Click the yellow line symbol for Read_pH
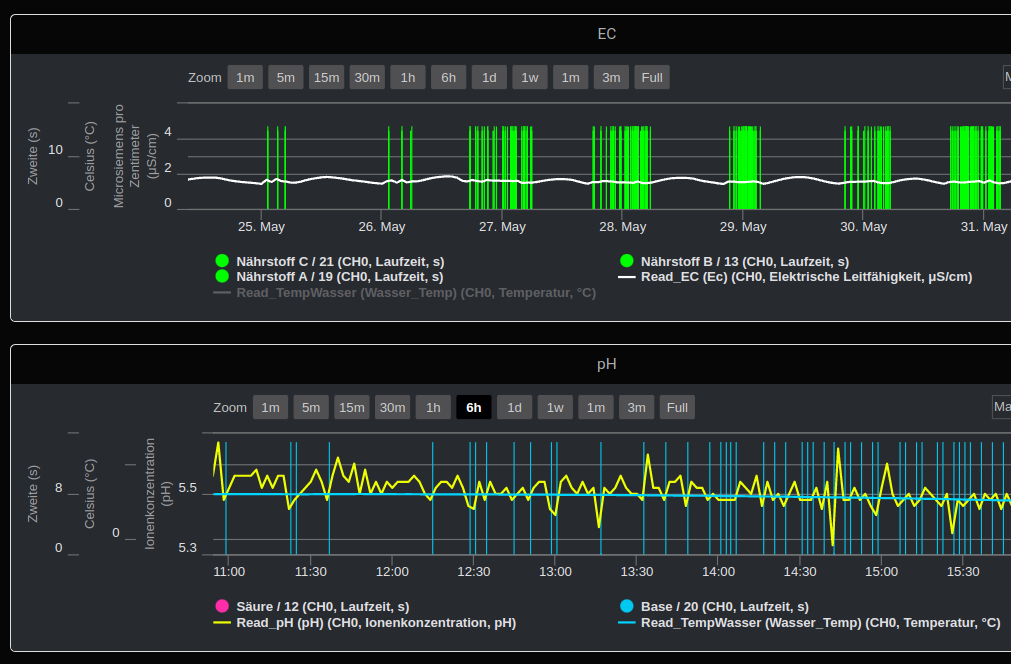 (222, 622)
